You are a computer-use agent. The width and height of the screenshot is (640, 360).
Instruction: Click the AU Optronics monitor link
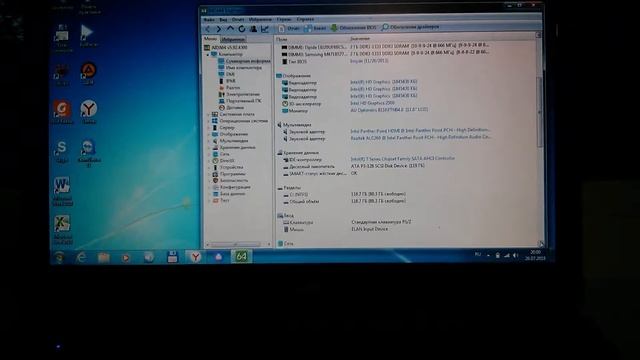389,110
